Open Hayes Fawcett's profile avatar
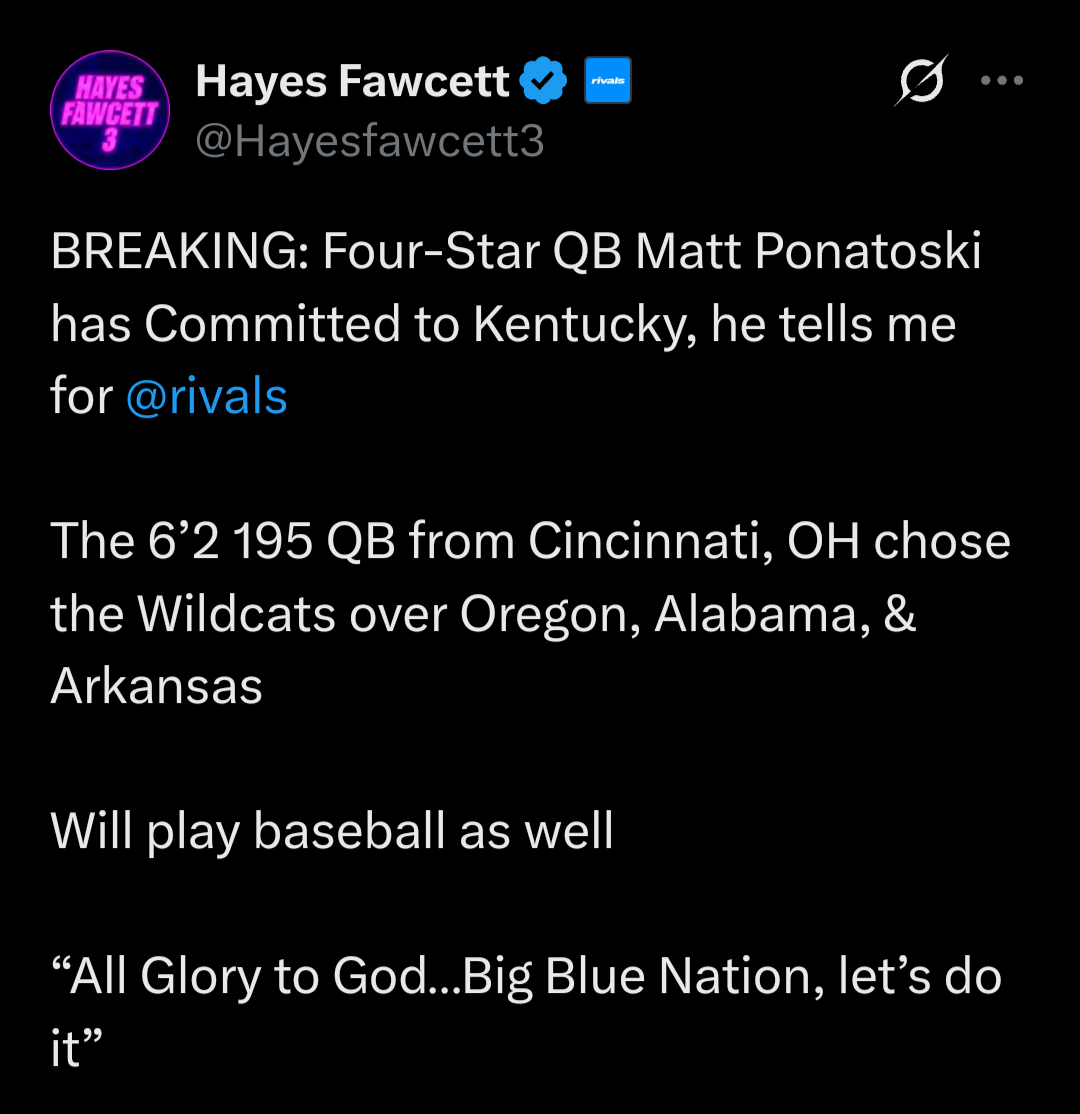 coord(109,110)
